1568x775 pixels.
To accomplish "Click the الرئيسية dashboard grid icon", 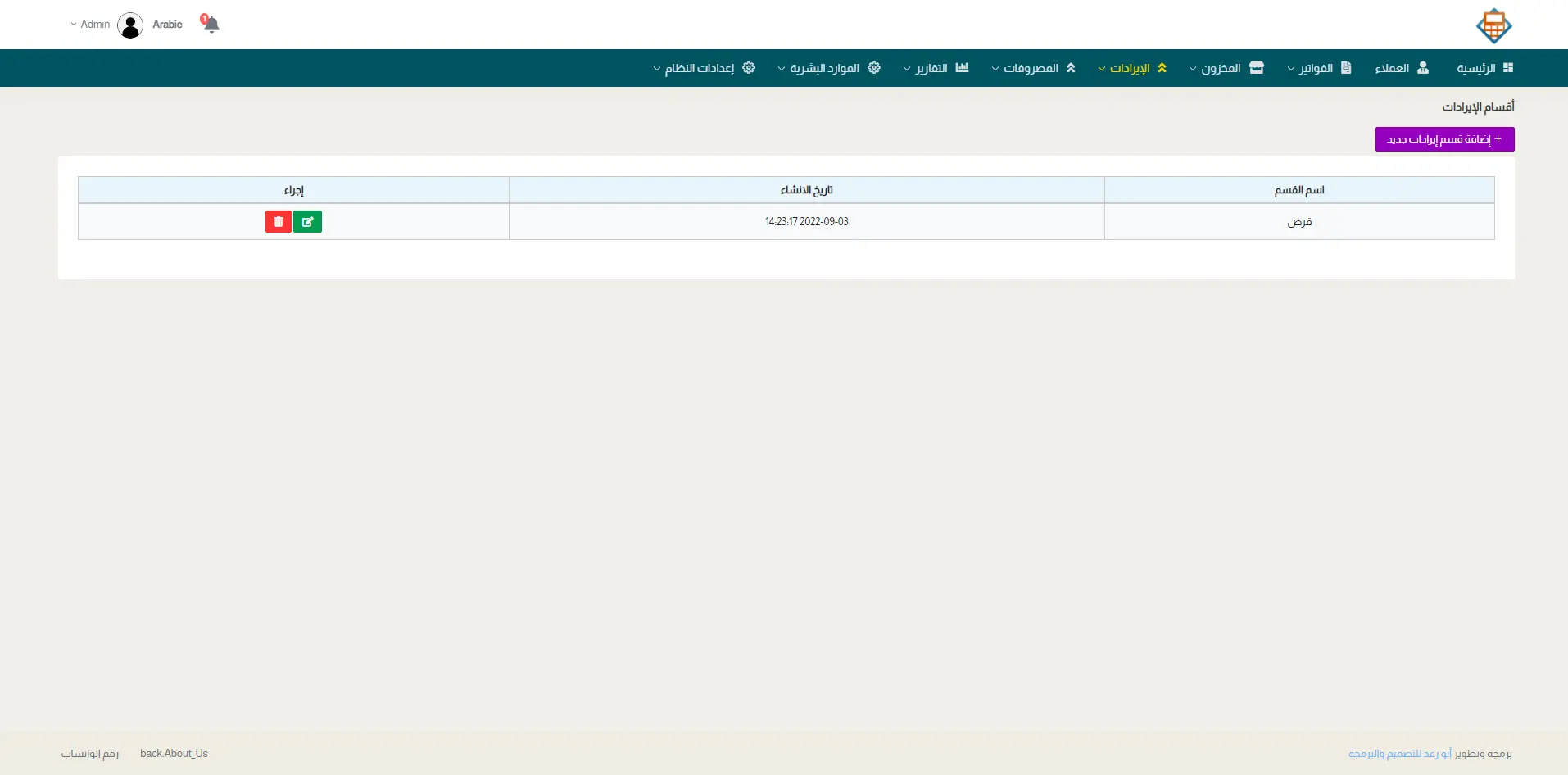I will click(x=1508, y=68).
